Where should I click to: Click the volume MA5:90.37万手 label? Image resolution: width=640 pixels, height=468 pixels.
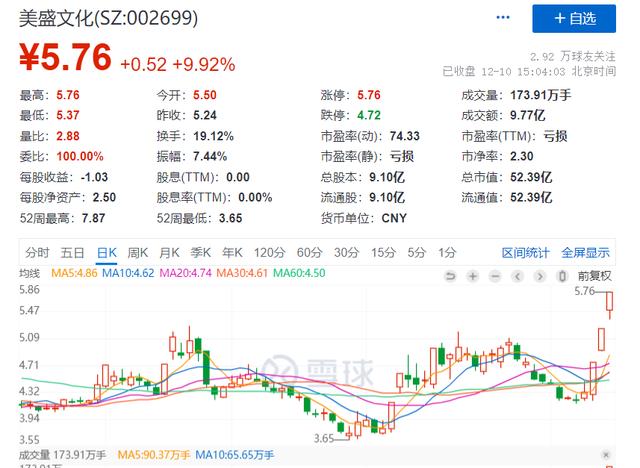[154, 455]
